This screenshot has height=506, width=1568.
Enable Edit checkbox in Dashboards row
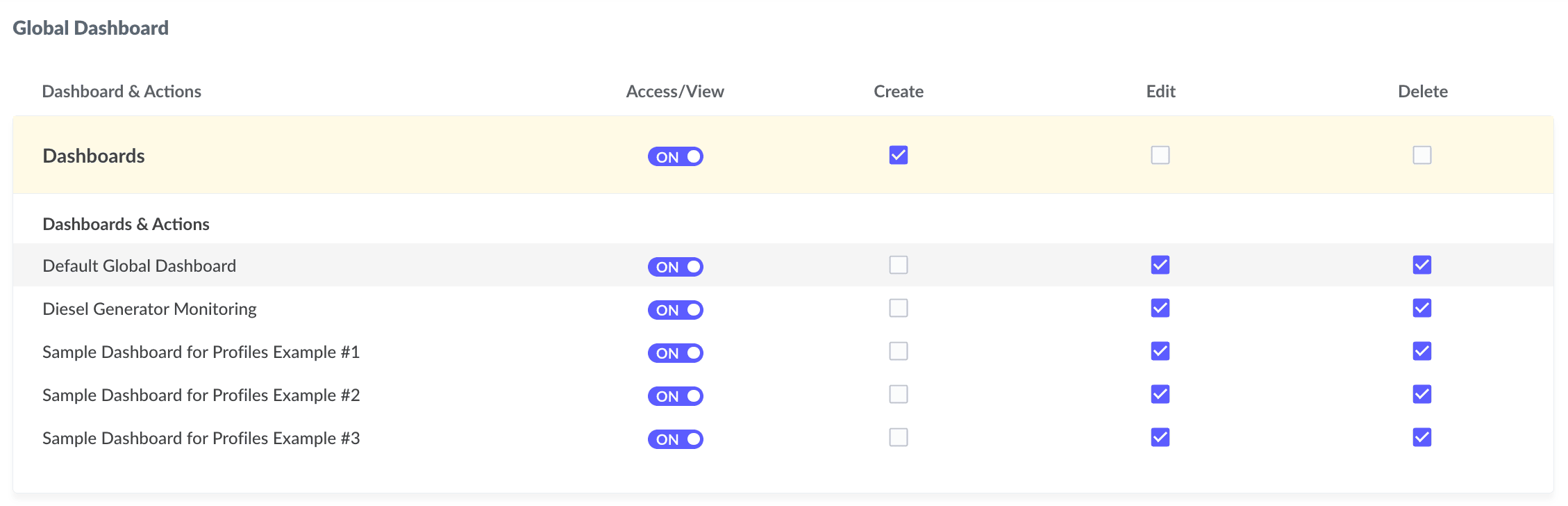(1160, 155)
